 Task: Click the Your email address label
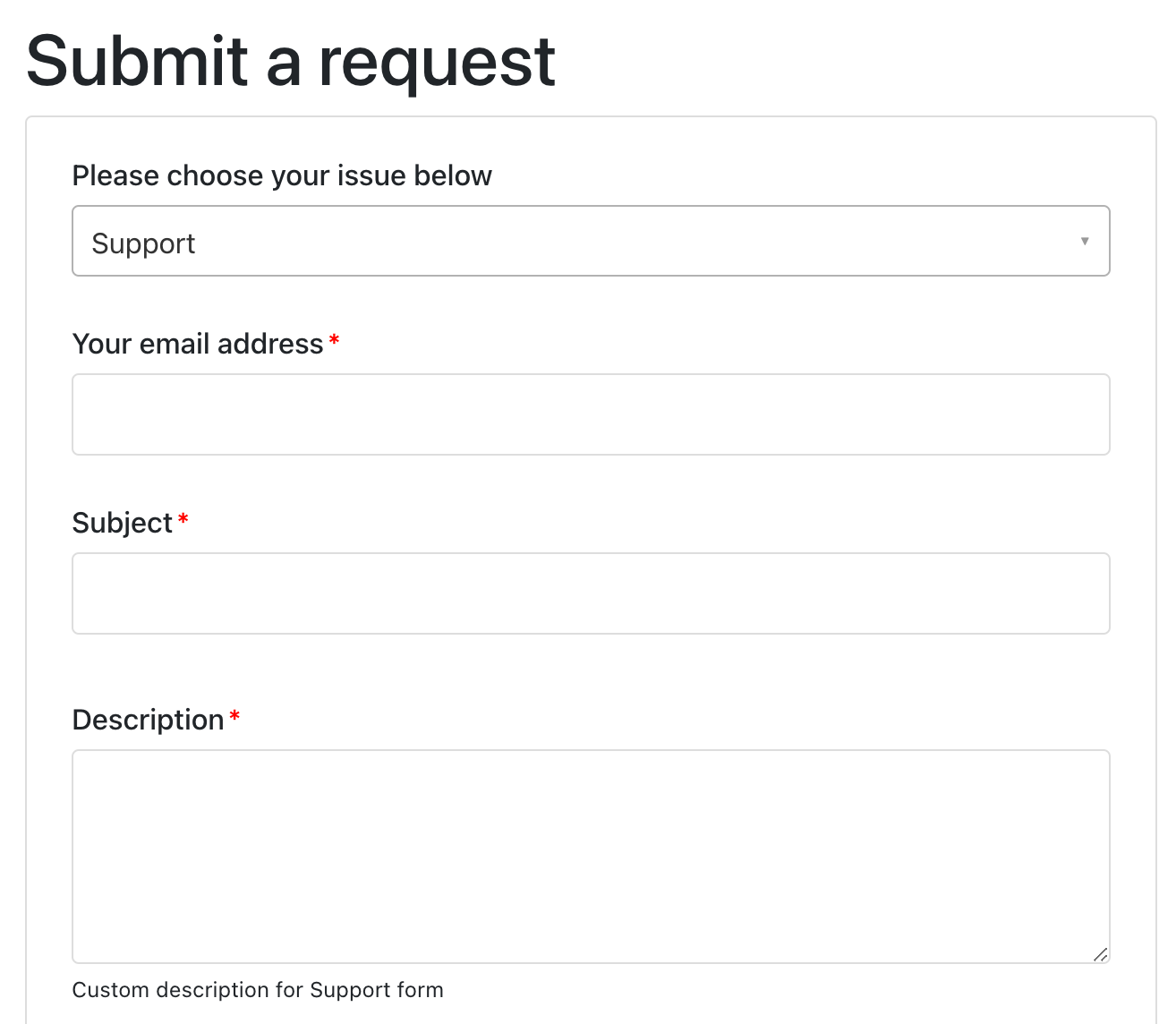199,343
